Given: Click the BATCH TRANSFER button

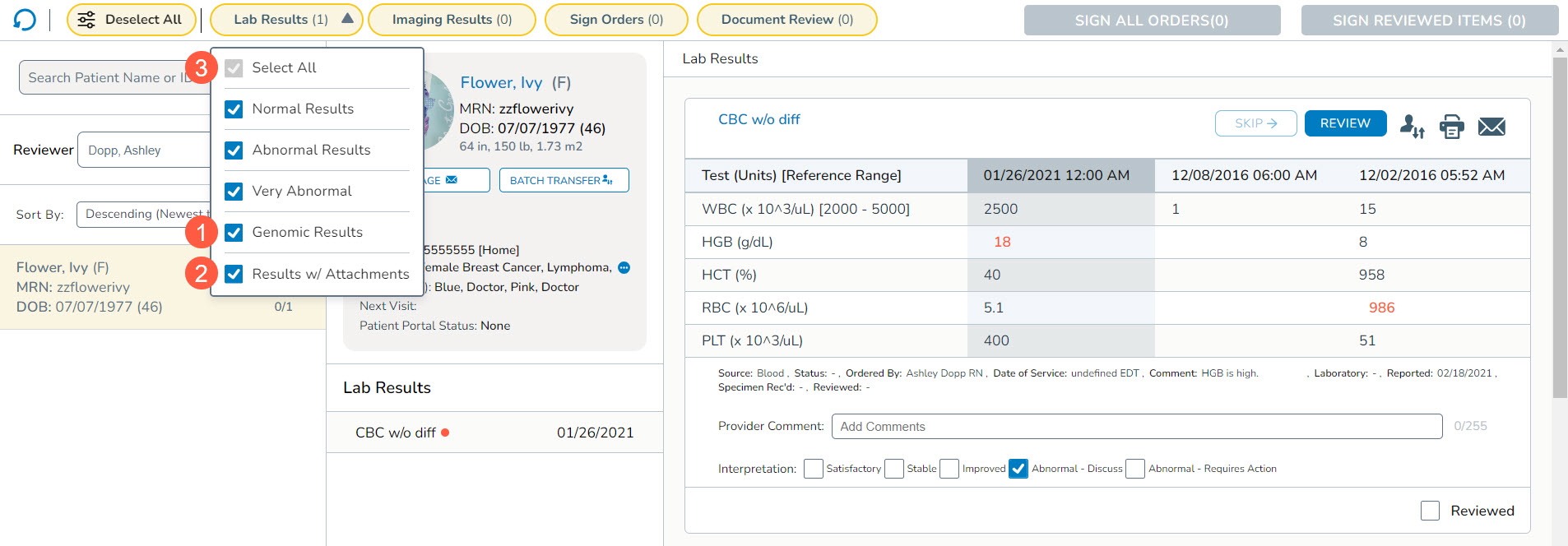Looking at the screenshot, I should click(564, 180).
